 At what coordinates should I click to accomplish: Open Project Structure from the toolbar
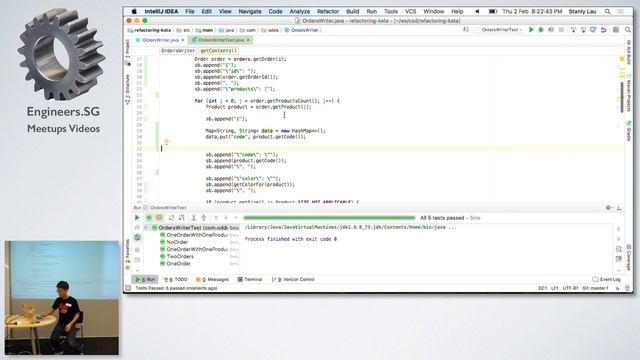pos(616,30)
